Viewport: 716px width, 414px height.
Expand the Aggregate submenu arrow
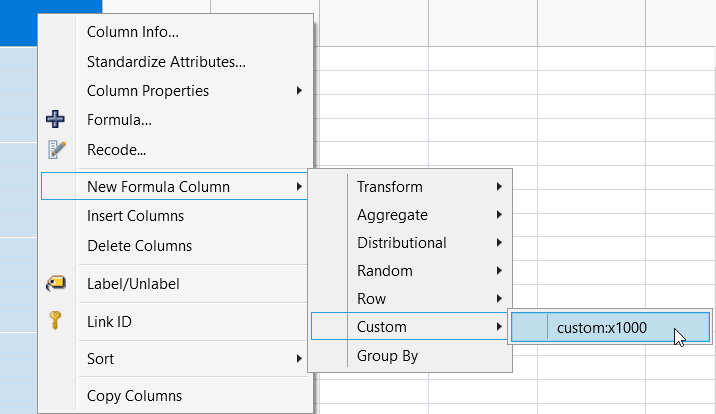click(499, 215)
